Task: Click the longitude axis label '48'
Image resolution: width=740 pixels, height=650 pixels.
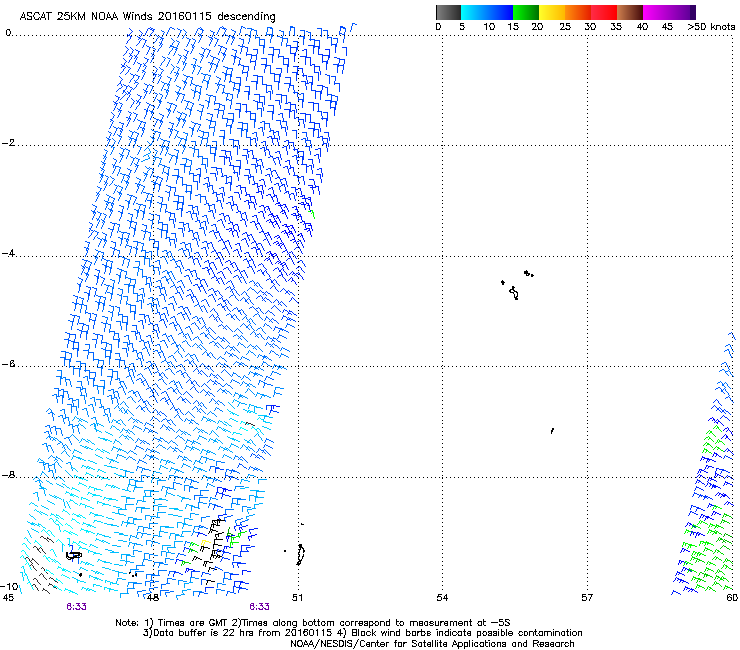Action: (152, 598)
